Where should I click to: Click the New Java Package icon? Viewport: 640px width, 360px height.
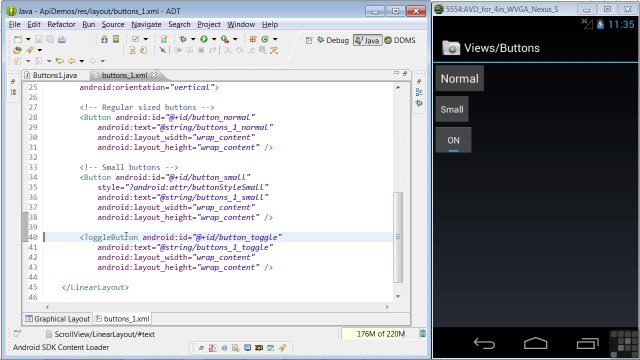[x=253, y=39]
